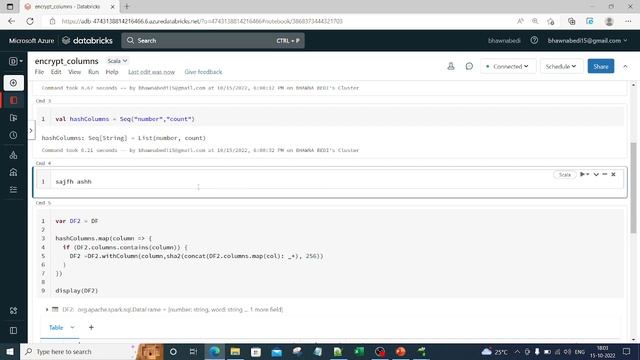Open File Explorer from taskbar
Image resolution: width=640 pixels, height=360 pixels.
[235, 351]
